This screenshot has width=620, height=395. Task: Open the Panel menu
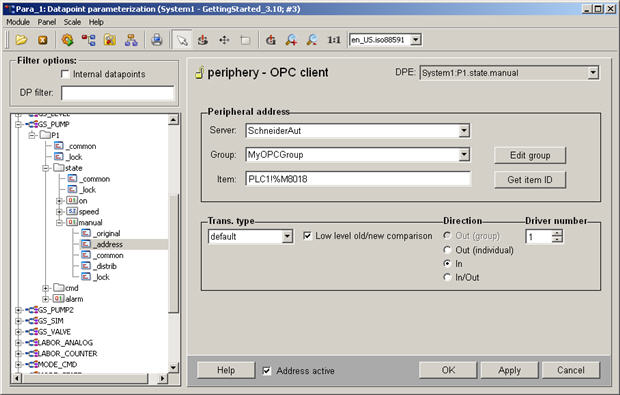47,22
